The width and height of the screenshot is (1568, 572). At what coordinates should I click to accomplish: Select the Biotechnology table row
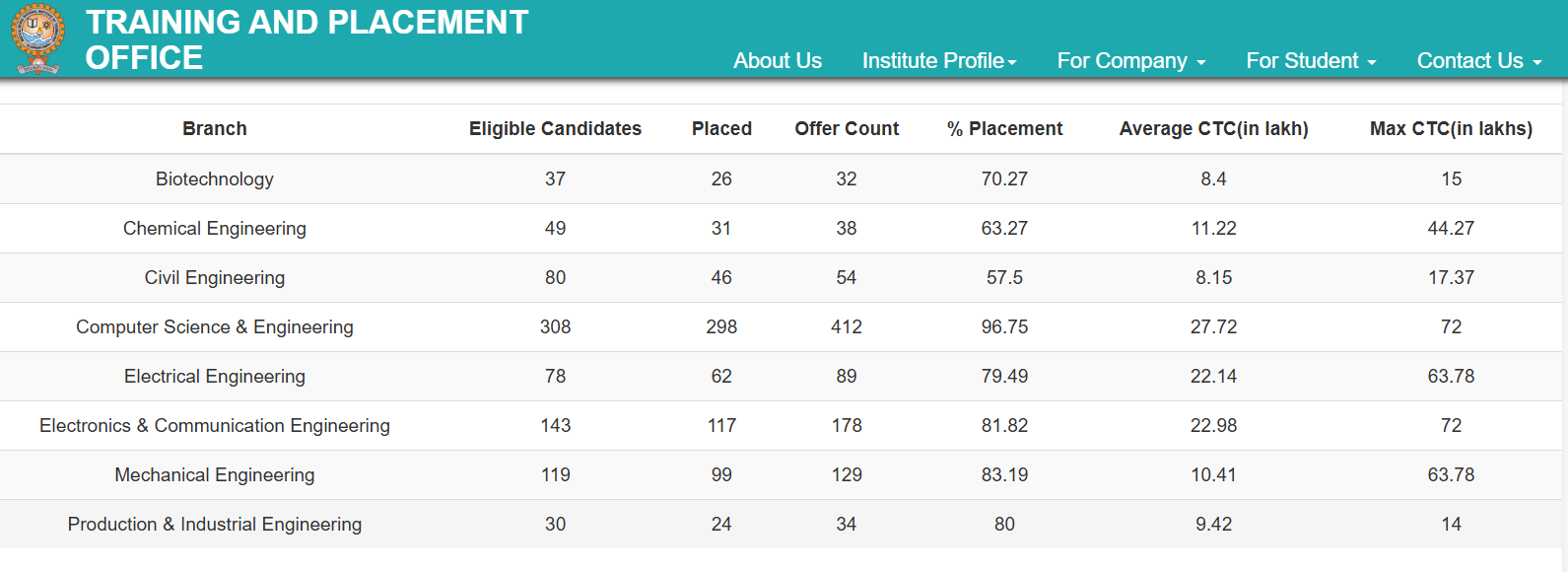point(215,179)
